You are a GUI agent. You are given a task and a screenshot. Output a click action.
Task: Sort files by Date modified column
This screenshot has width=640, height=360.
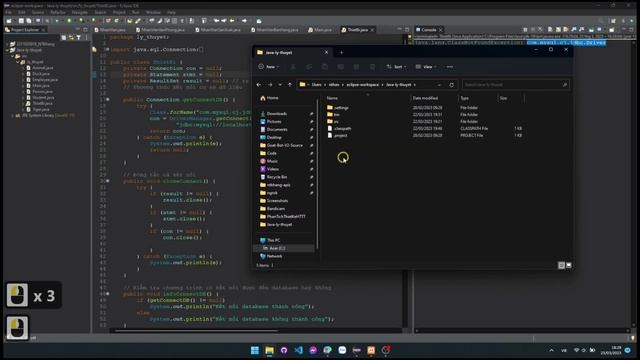(425, 98)
